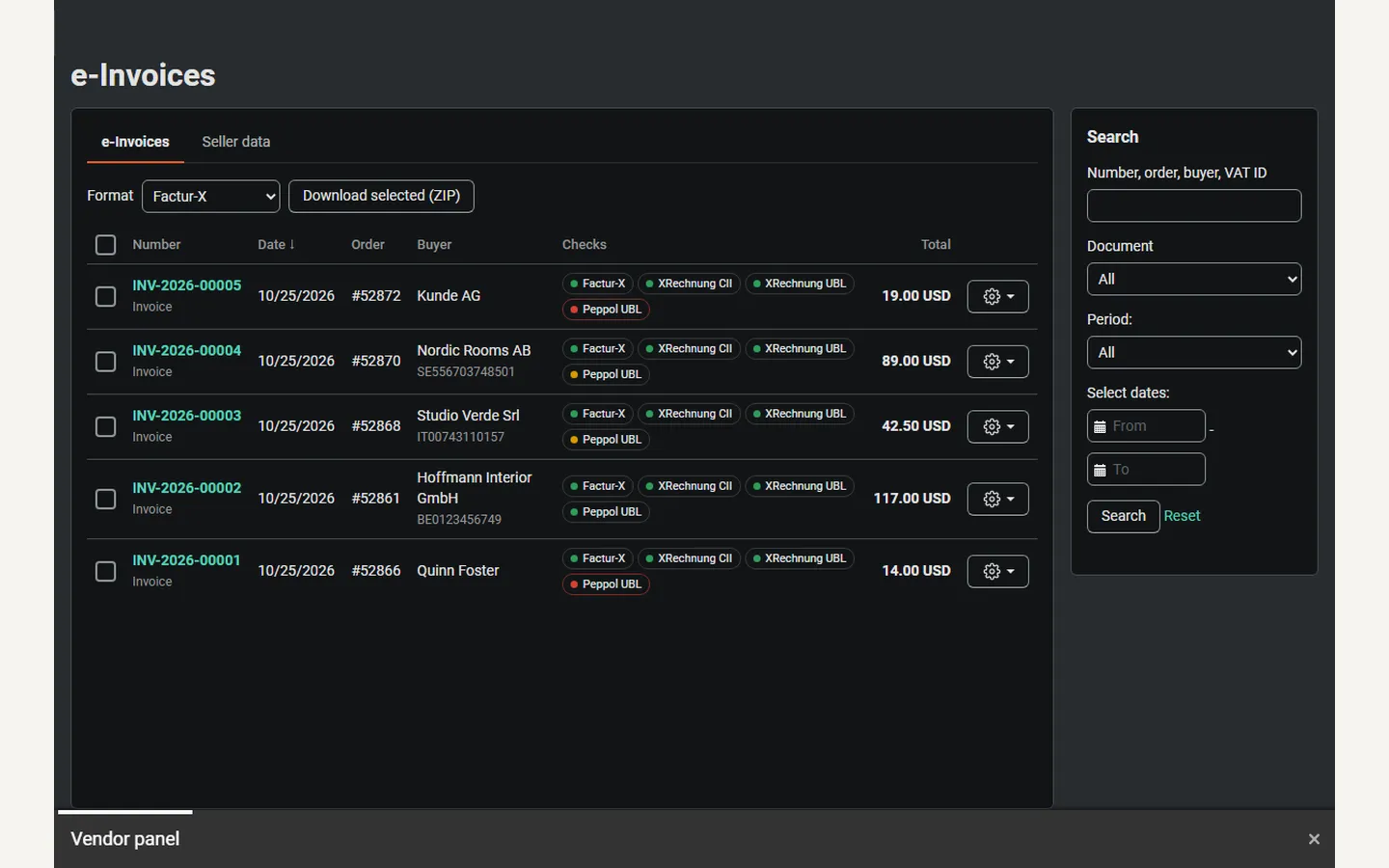Open gear actions menu for INV-2026-00003
The height and width of the screenshot is (868, 1389).
(x=997, y=426)
